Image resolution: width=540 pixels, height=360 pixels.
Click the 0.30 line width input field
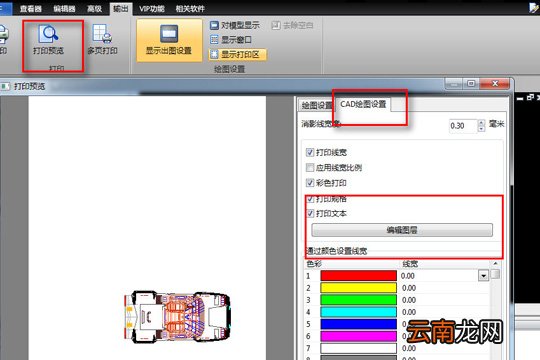coord(463,126)
